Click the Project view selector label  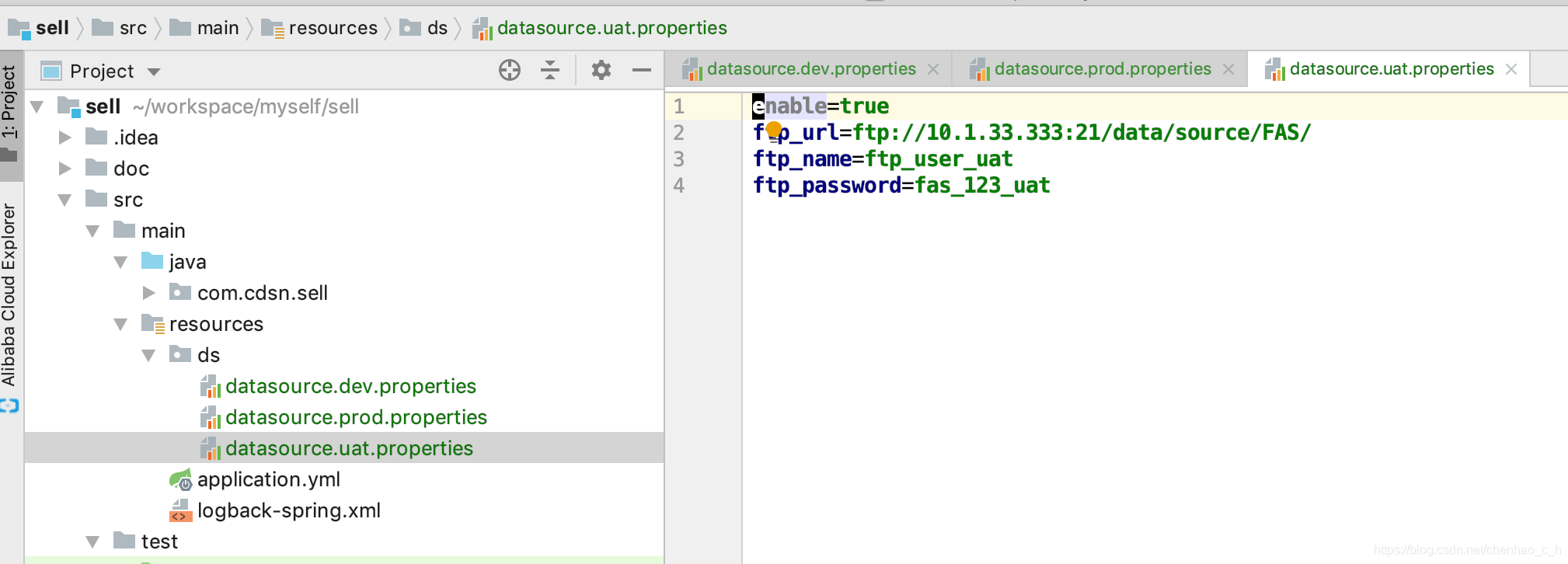coord(102,71)
